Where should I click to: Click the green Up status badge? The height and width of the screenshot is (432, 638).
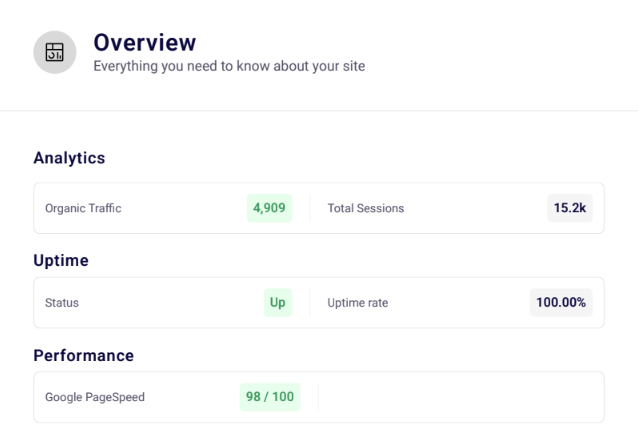click(277, 303)
